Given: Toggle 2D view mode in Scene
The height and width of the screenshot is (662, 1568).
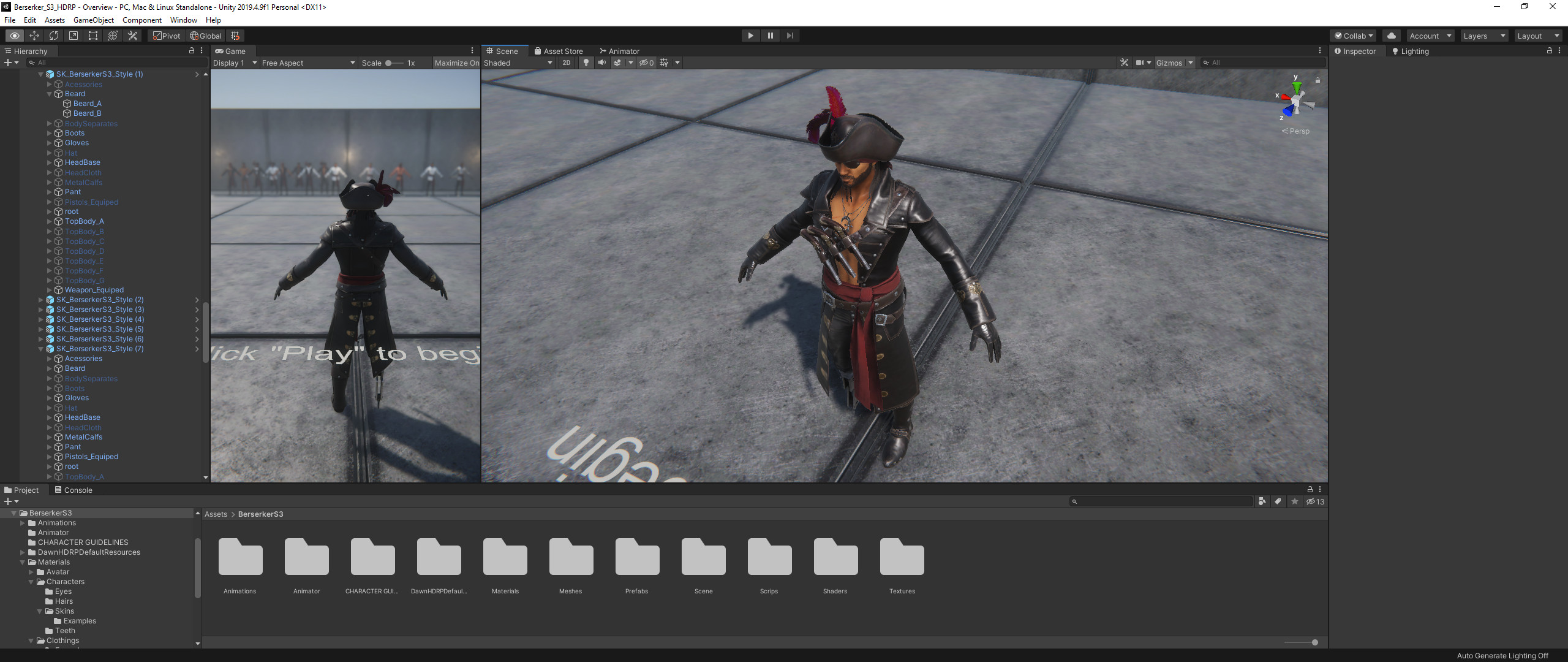Looking at the screenshot, I should tap(567, 63).
